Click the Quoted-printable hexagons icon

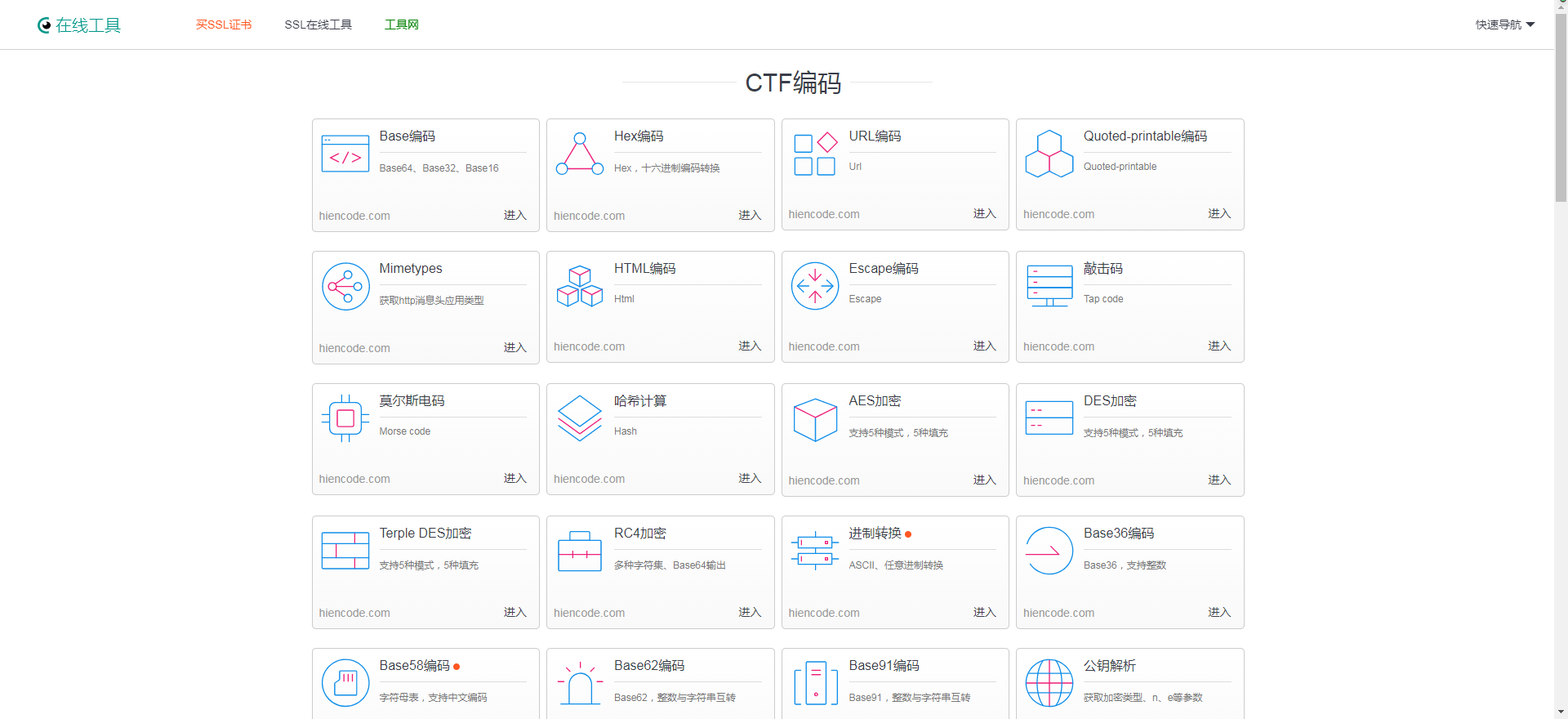click(x=1049, y=154)
